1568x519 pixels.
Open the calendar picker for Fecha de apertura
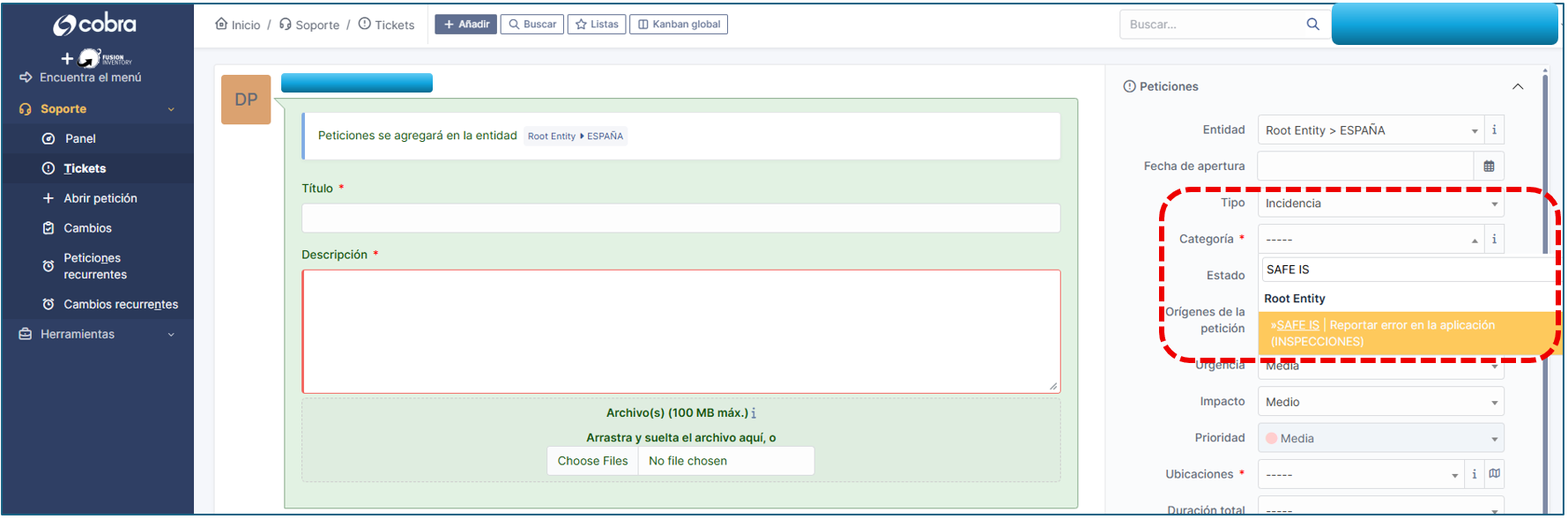(x=1489, y=167)
